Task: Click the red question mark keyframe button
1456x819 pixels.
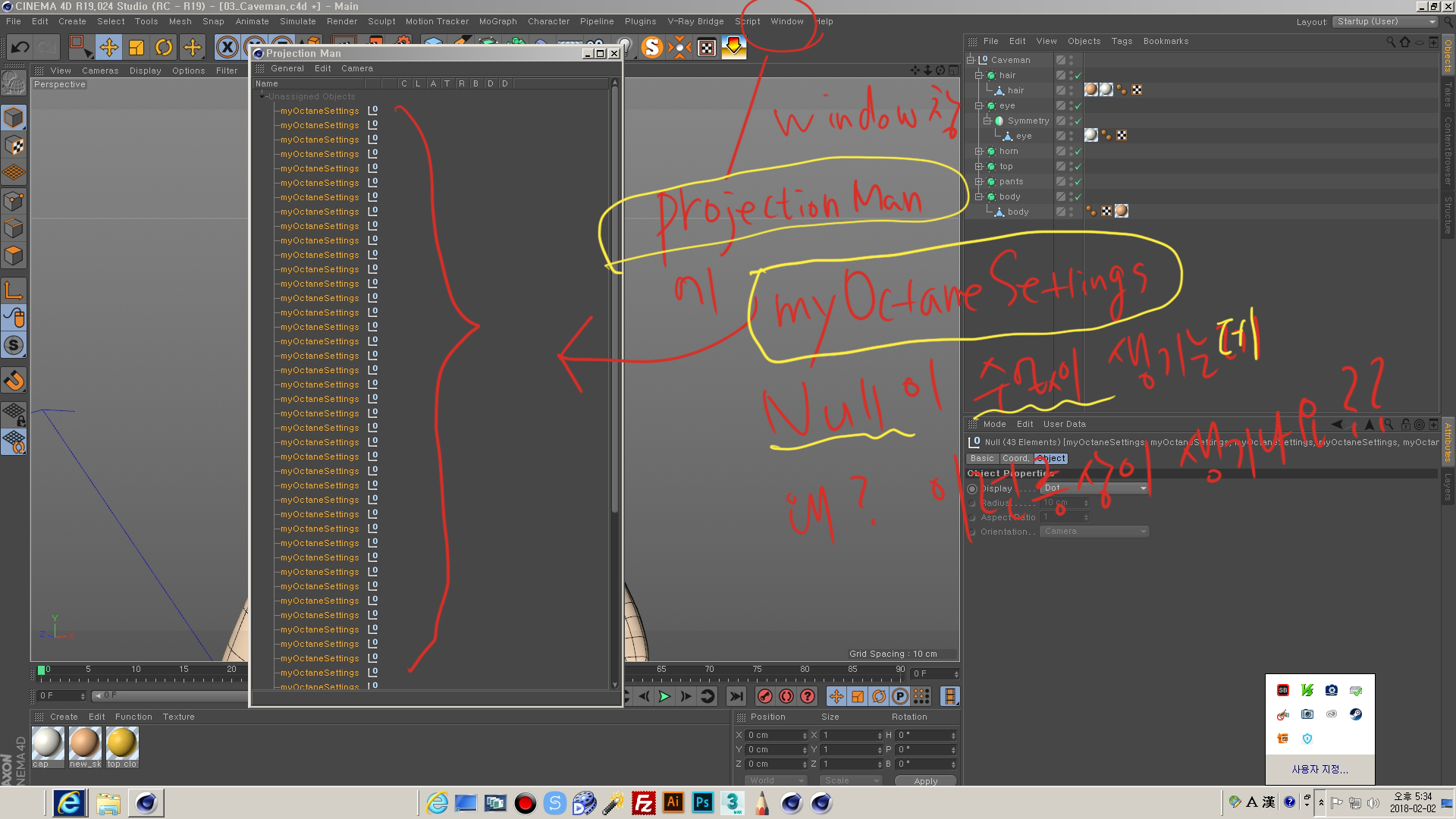Action: 808,696
